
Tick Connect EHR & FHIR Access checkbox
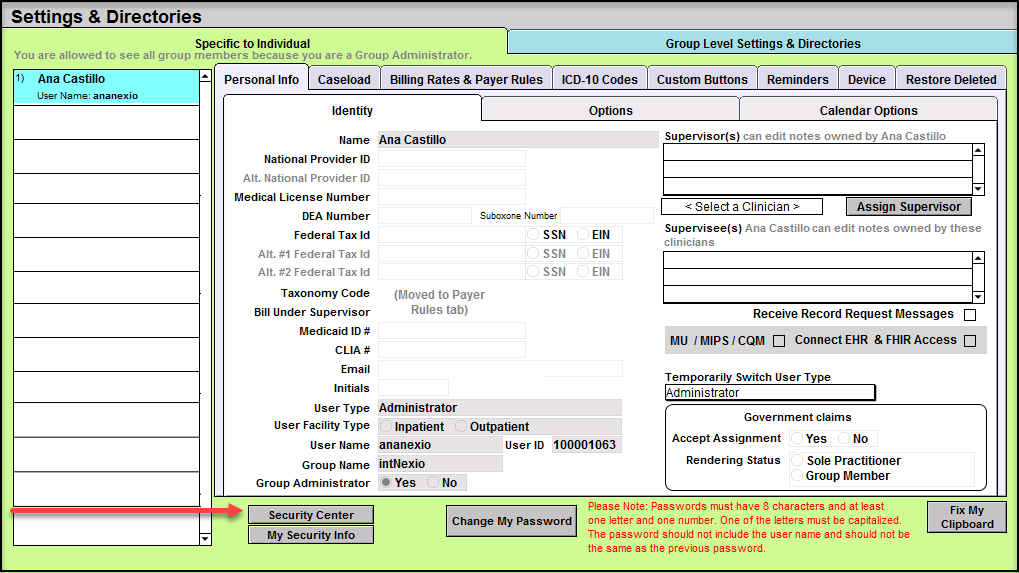[969, 341]
